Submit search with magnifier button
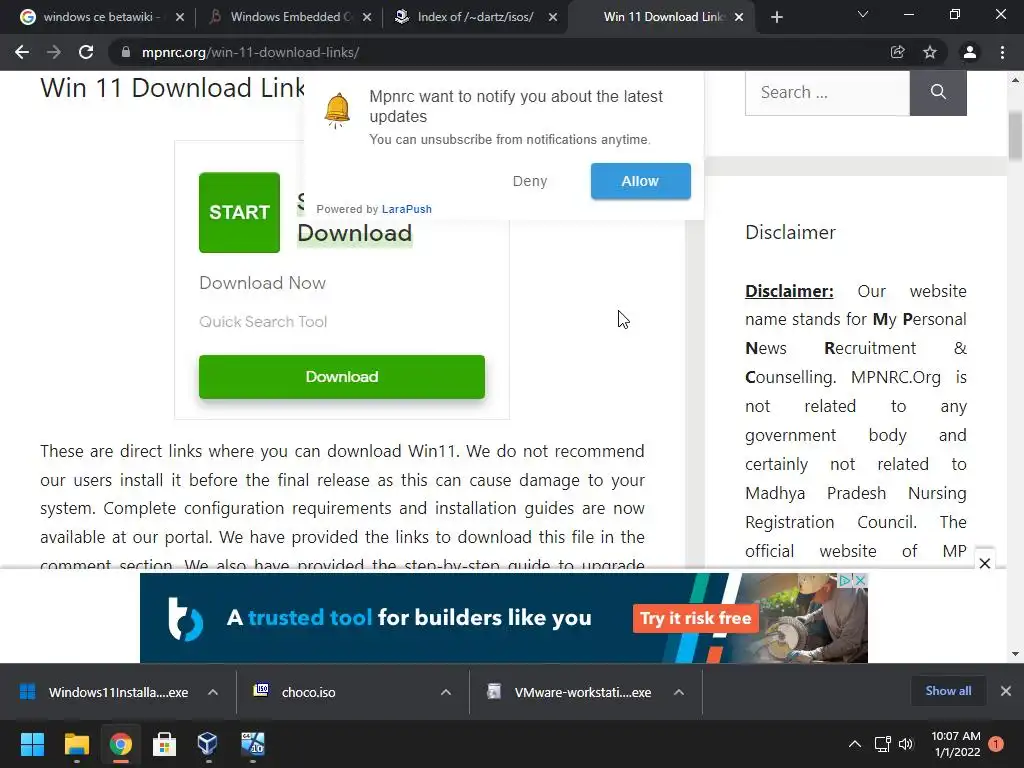The height and width of the screenshot is (768, 1024). click(938, 93)
